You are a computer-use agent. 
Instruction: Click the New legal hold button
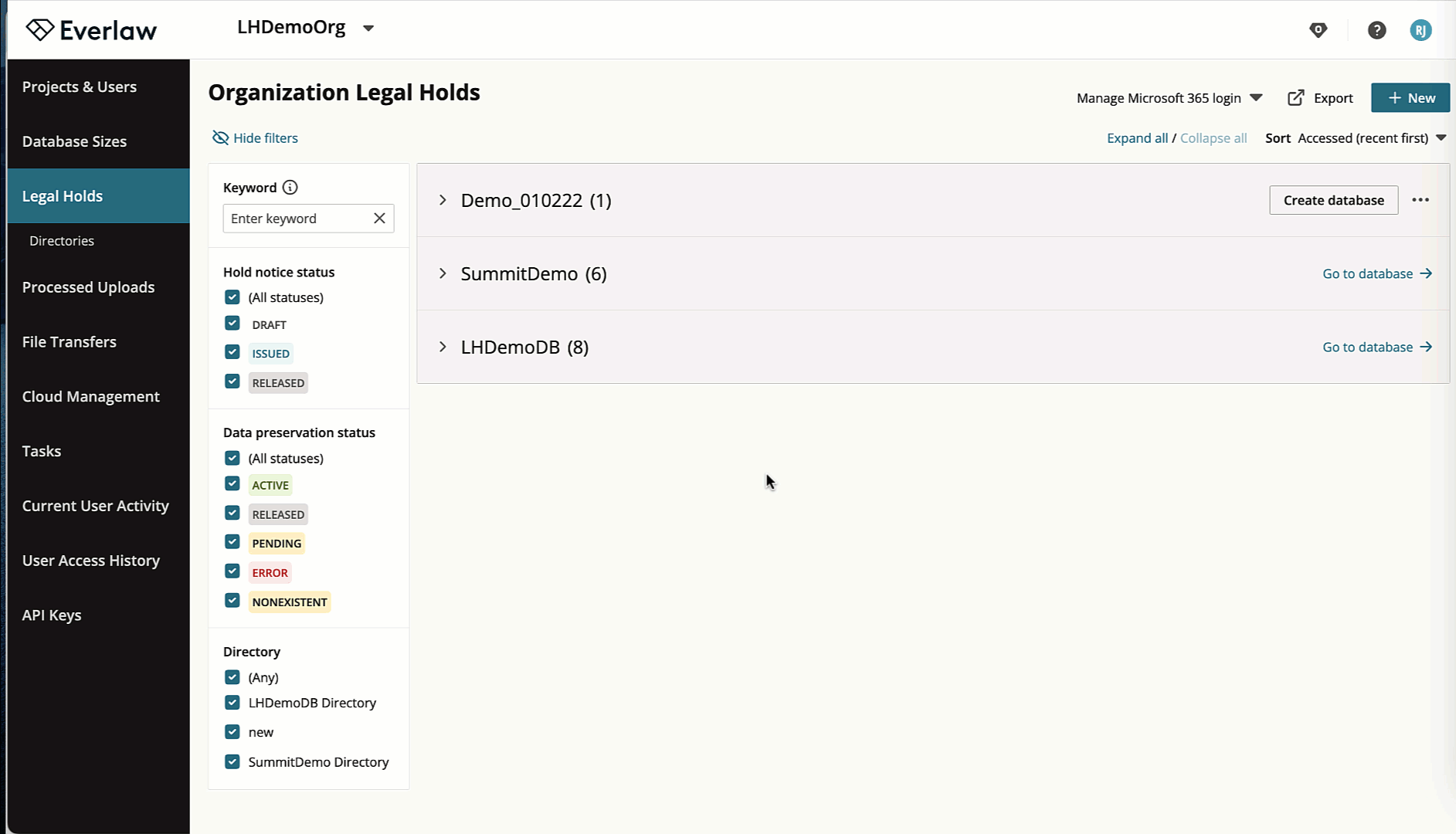(x=1410, y=98)
